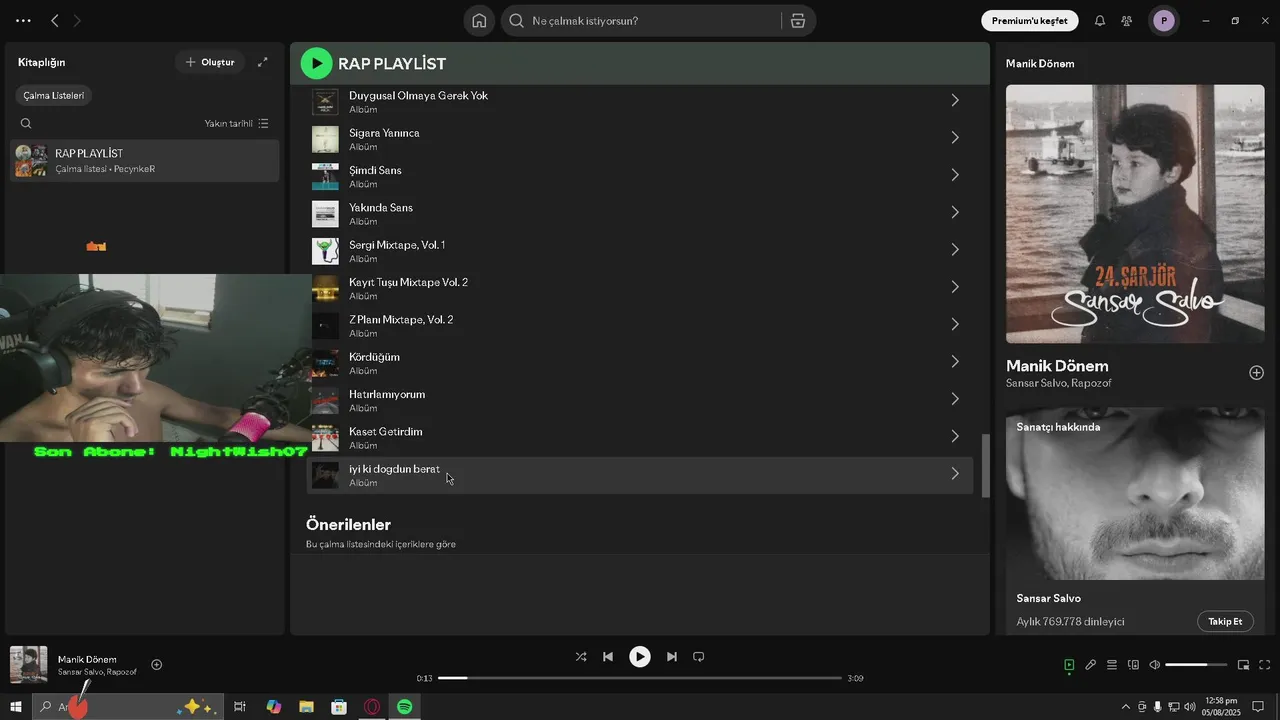Mute with the volume speaker icon
The height and width of the screenshot is (720, 1280).
point(1154,665)
